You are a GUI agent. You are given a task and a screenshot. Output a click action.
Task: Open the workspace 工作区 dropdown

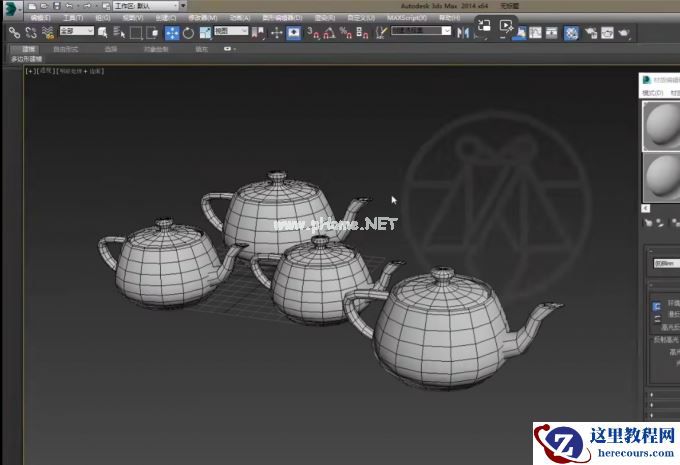(146, 6)
